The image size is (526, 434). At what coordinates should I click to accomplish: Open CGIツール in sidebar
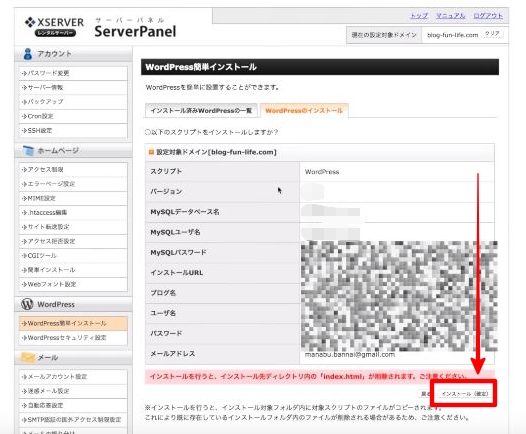point(73,256)
